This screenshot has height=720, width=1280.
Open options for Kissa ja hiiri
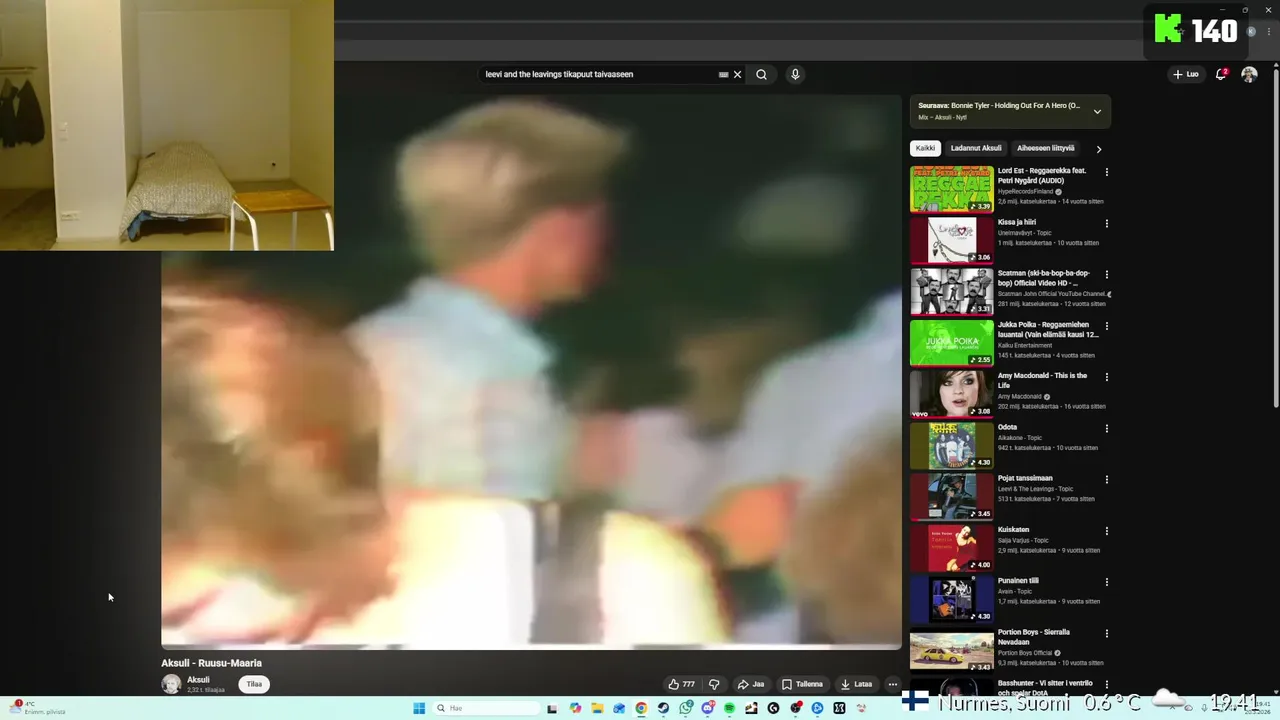point(1106,223)
